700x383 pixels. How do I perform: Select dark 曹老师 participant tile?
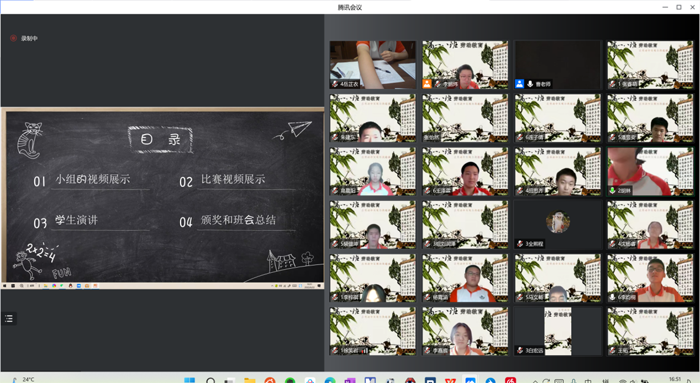pyautogui.click(x=558, y=65)
